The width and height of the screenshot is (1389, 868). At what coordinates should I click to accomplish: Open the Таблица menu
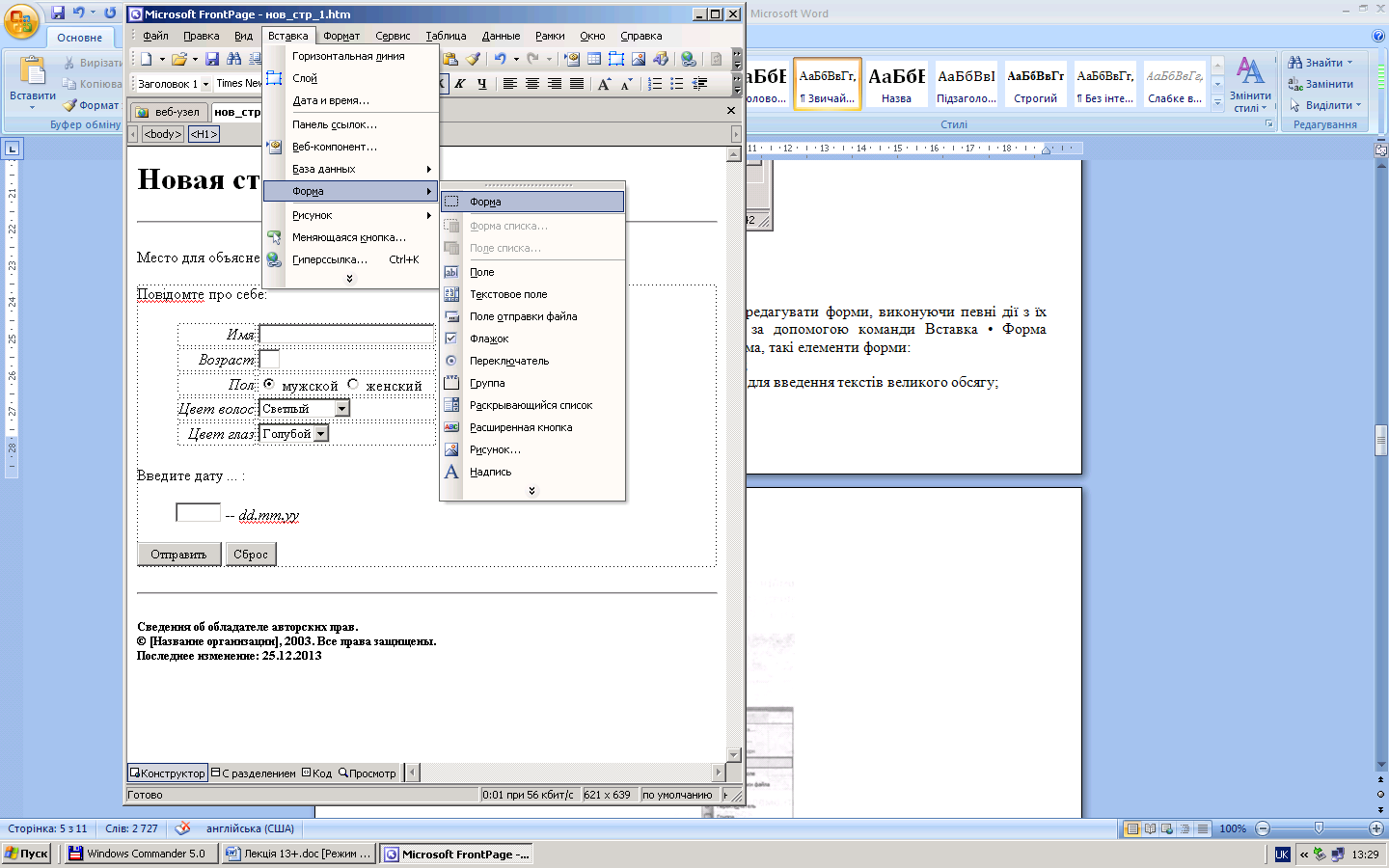[x=446, y=36]
